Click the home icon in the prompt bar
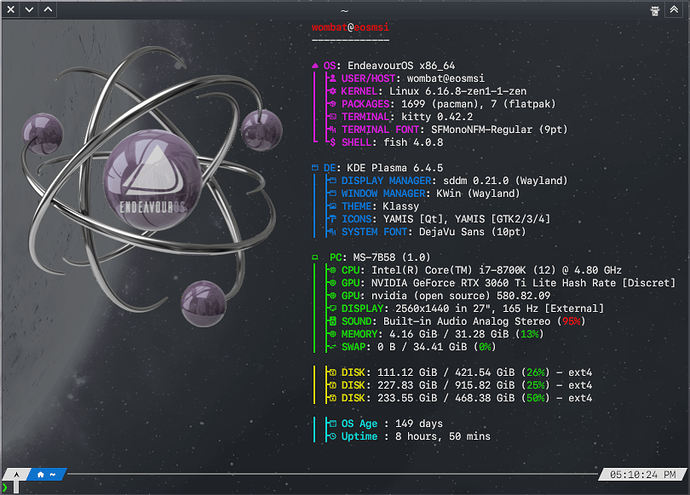This screenshot has height=495, width=690. click(41, 474)
